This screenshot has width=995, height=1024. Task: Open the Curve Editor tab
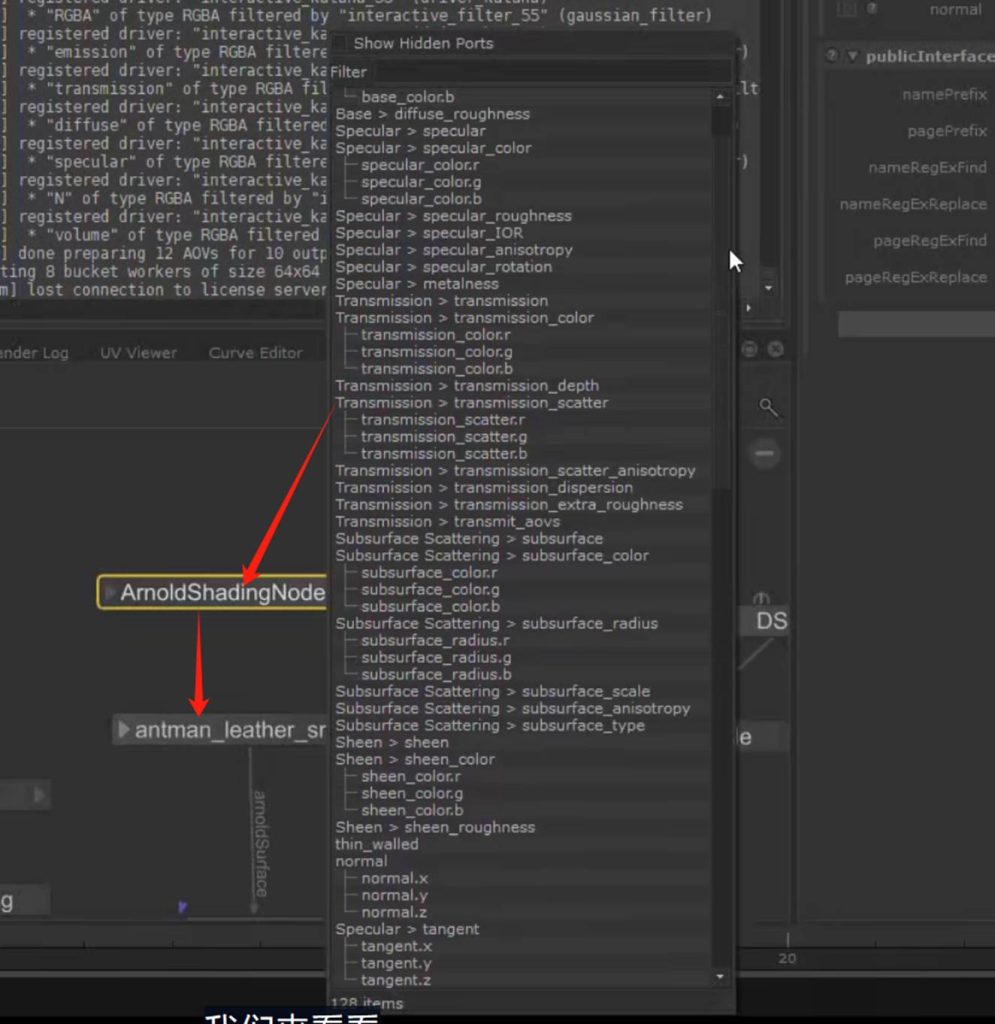point(255,353)
